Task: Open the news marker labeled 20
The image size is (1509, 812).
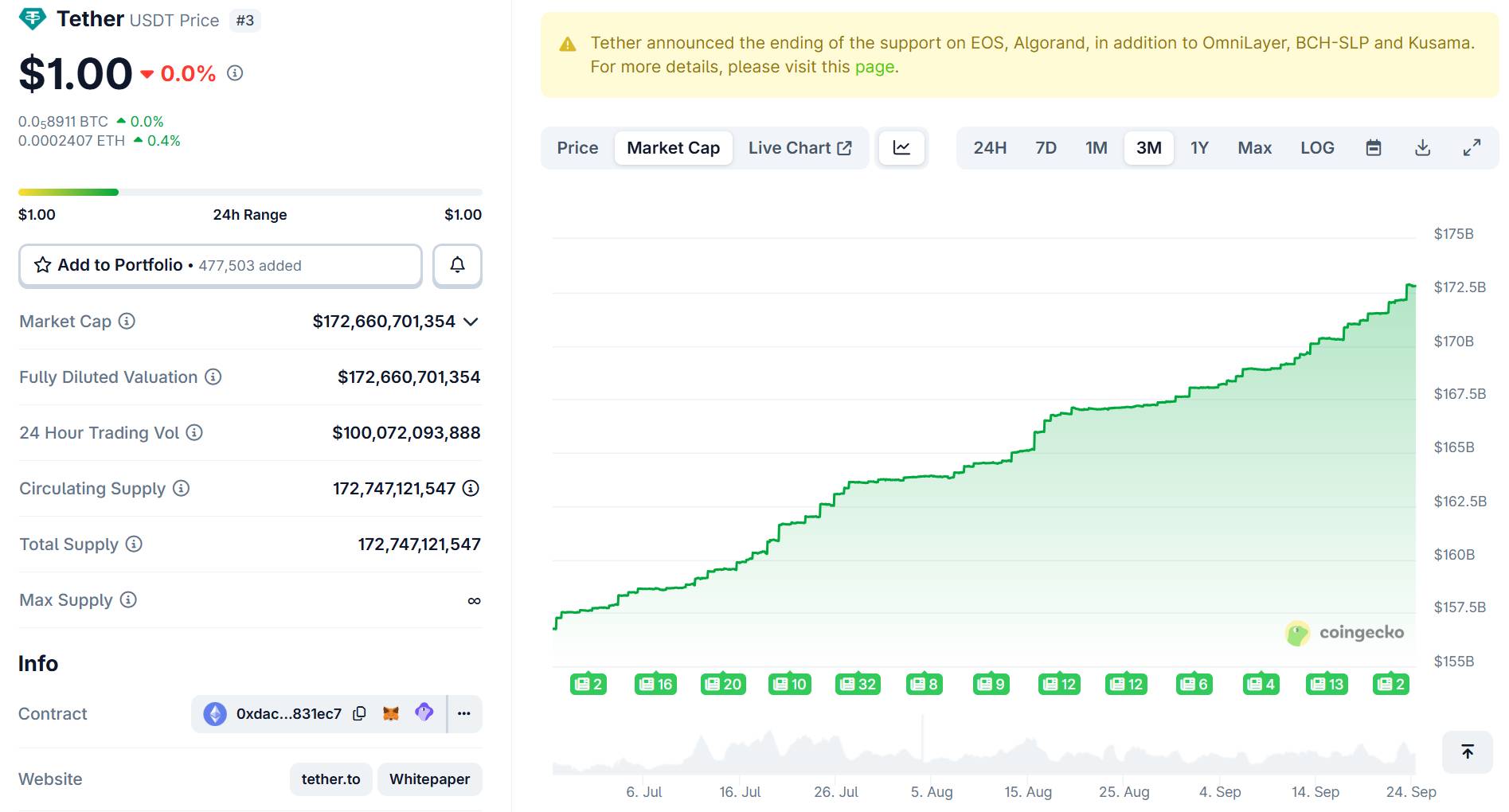Action: (x=723, y=684)
